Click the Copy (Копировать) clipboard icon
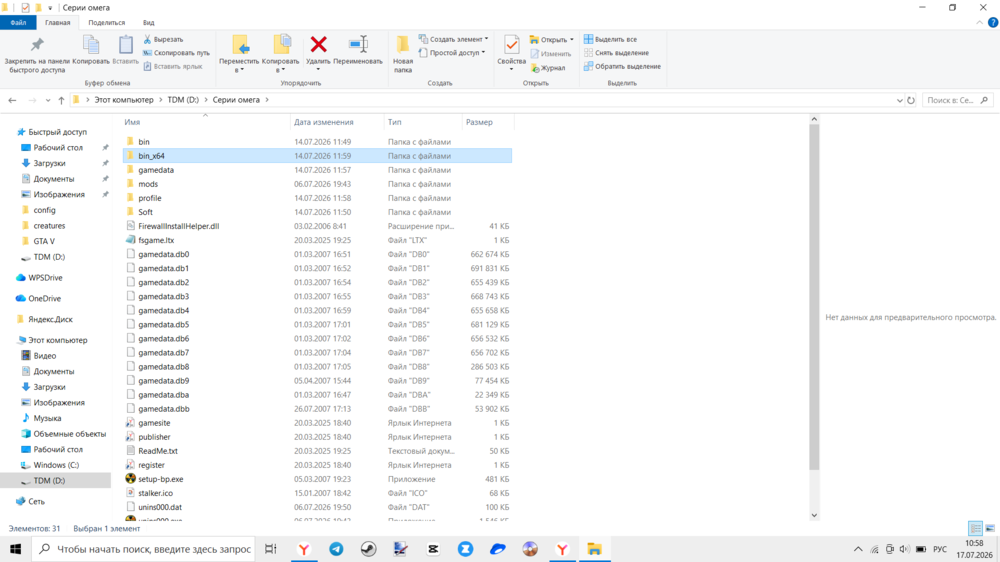1000x562 pixels. 91,50
